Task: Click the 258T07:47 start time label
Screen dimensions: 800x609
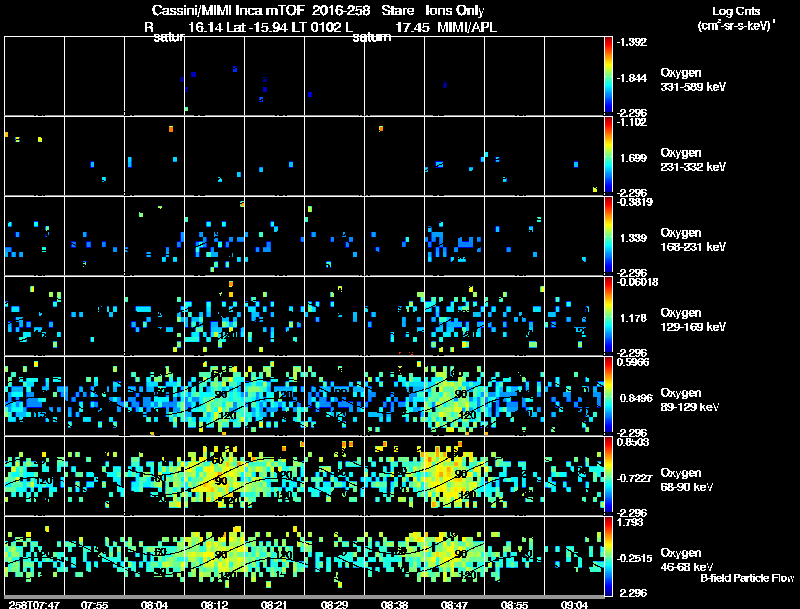Action: click(34, 605)
